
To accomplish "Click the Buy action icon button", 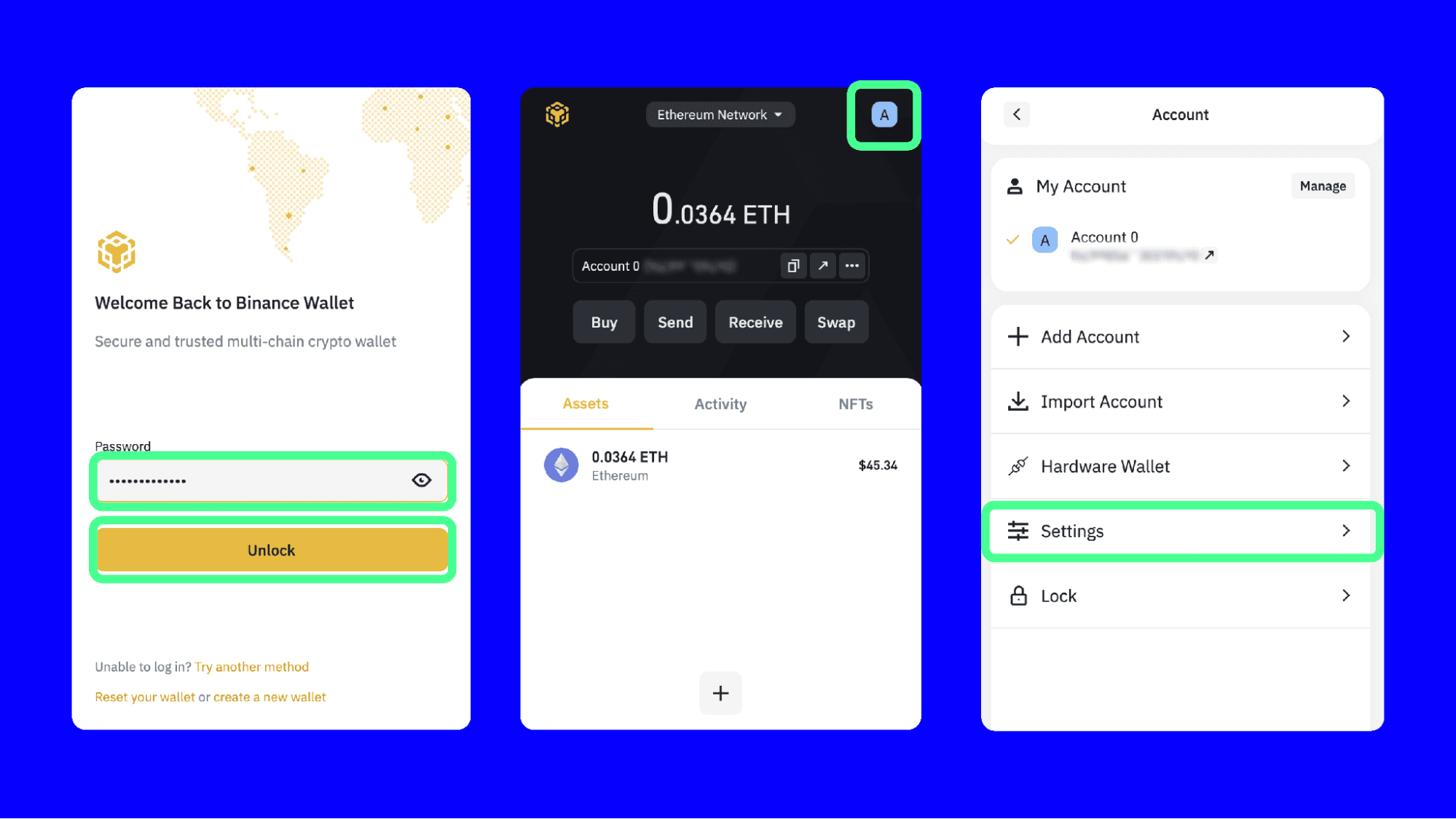I will 603,322.
